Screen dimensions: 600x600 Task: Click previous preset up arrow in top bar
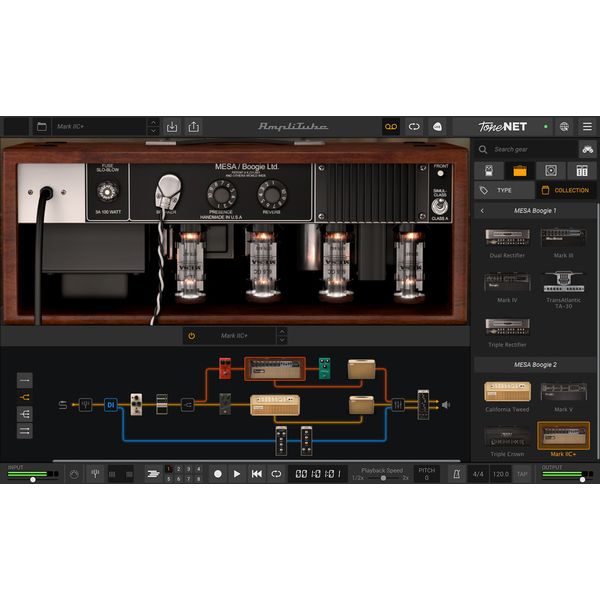click(x=153, y=123)
